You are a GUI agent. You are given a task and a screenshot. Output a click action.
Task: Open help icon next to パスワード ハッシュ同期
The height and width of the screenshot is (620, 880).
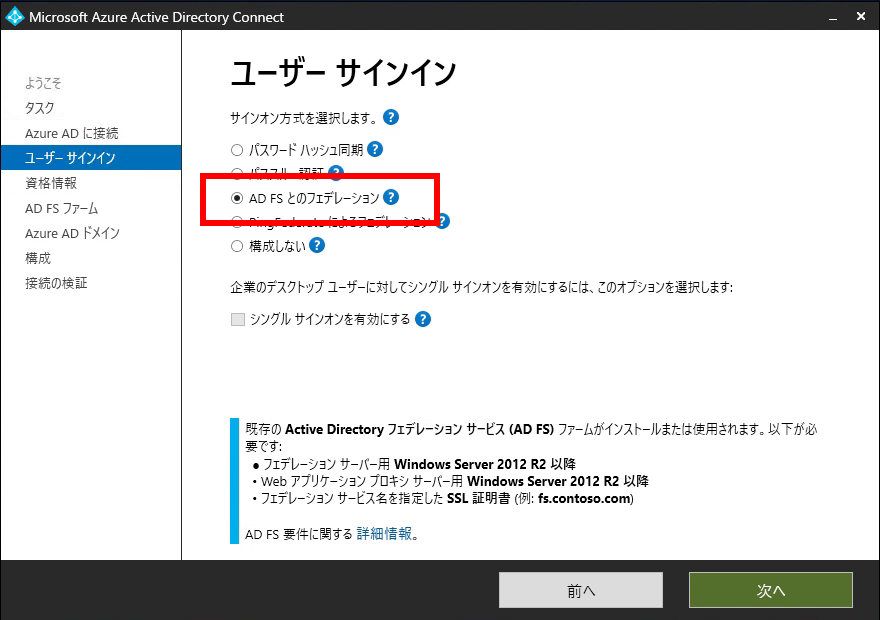(x=374, y=149)
